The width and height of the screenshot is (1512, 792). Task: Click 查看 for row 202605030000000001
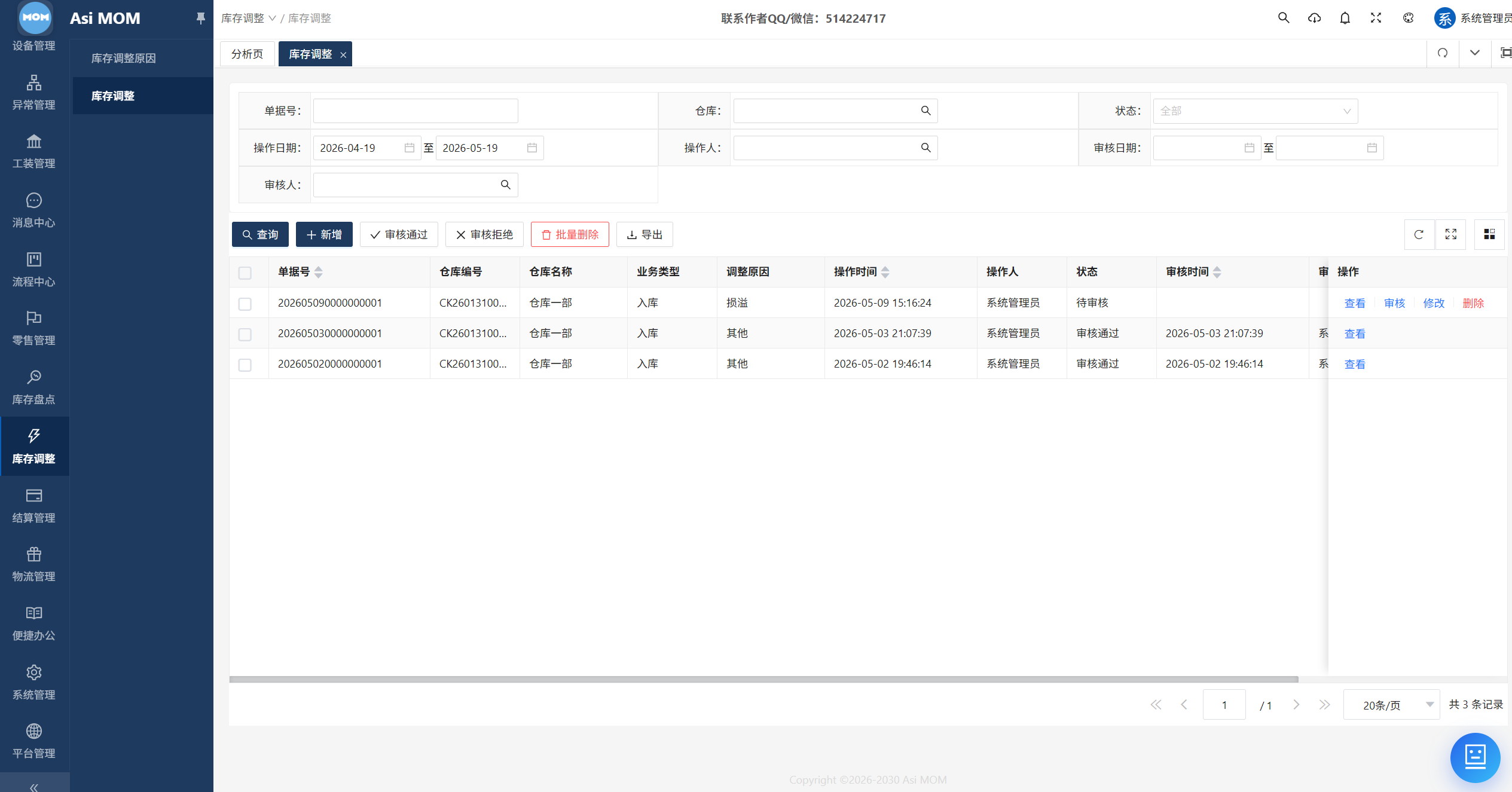pyautogui.click(x=1355, y=334)
